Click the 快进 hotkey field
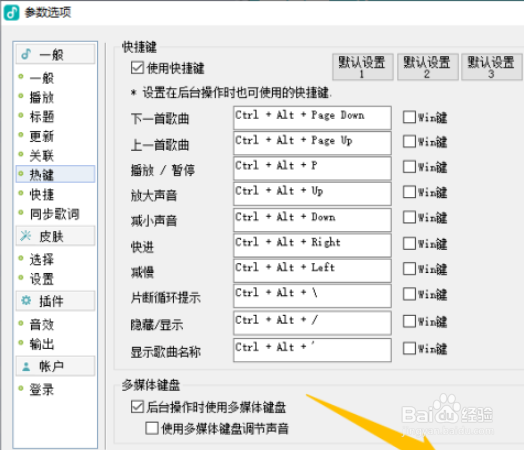The image size is (524, 450). point(312,245)
